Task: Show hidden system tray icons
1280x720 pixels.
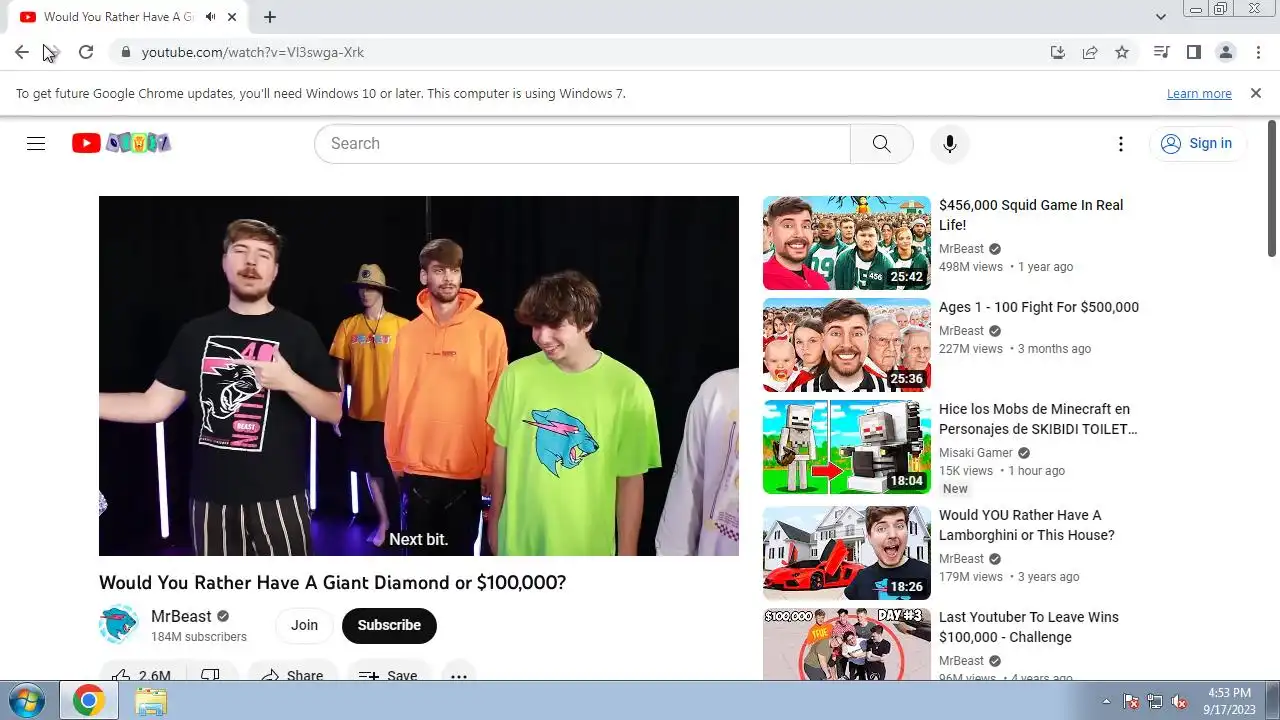Action: tap(1106, 701)
